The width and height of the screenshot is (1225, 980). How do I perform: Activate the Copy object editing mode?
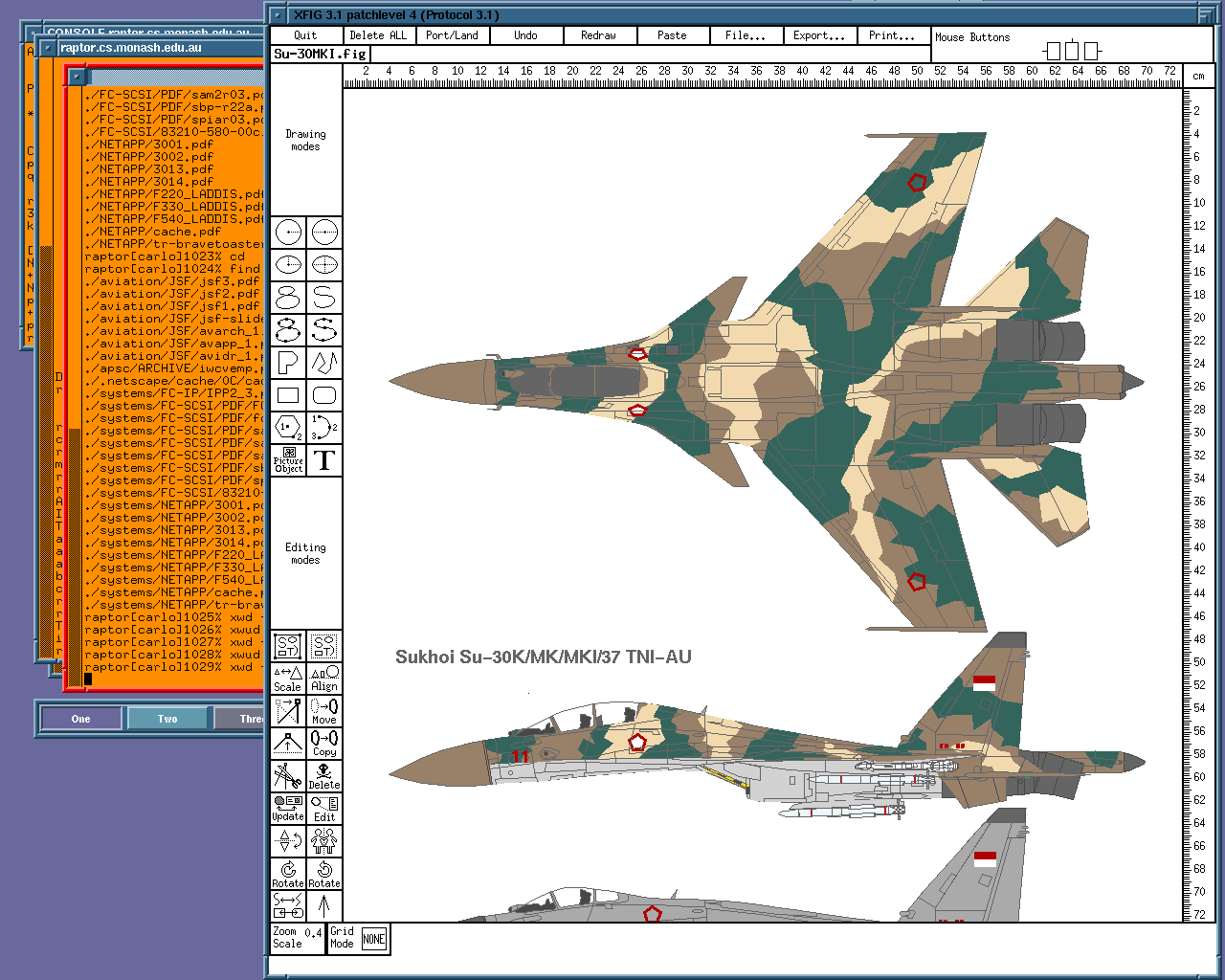[x=324, y=743]
